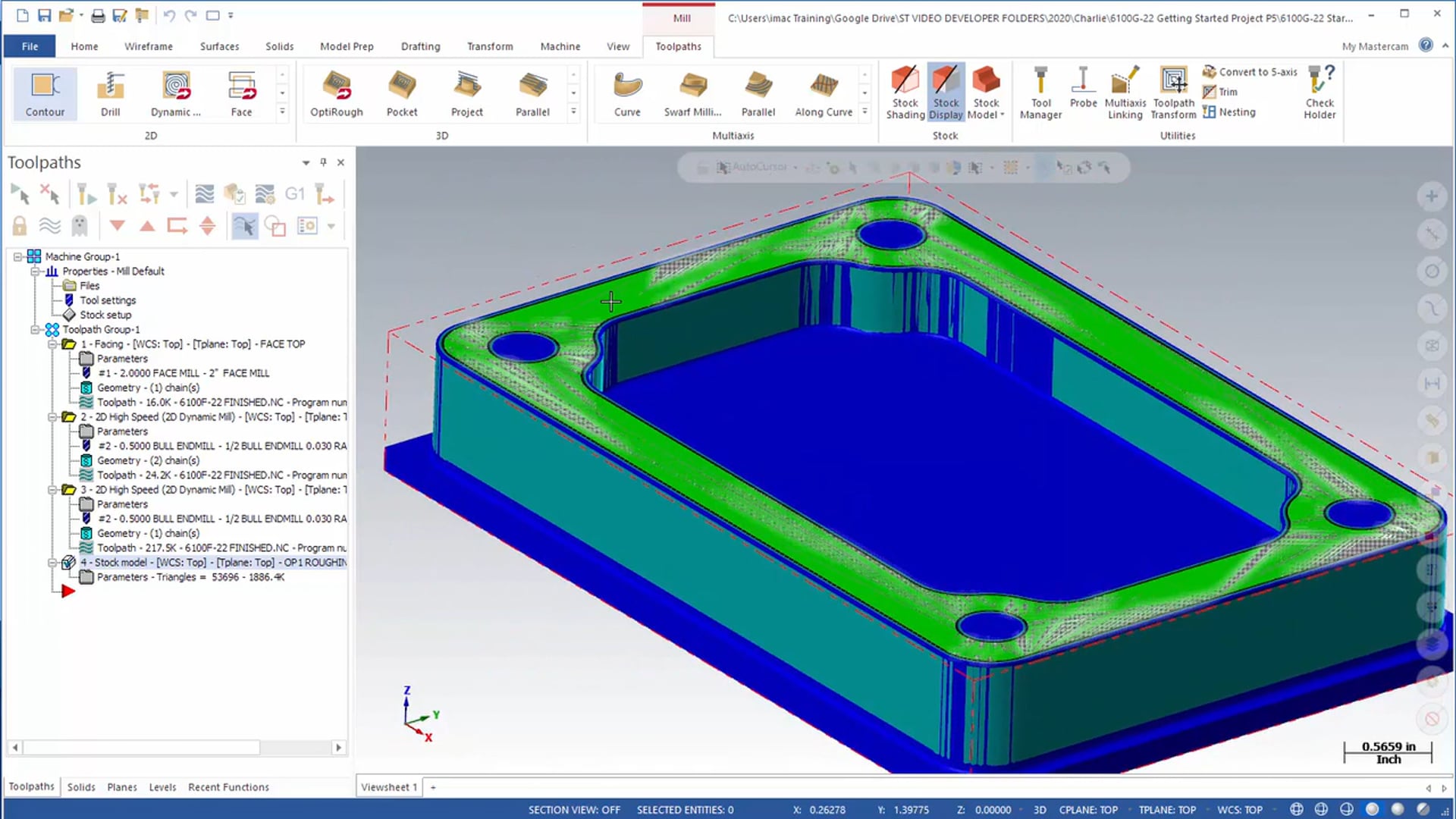
Task: Collapse Machine Group-1 tree node
Action: pyautogui.click(x=17, y=256)
